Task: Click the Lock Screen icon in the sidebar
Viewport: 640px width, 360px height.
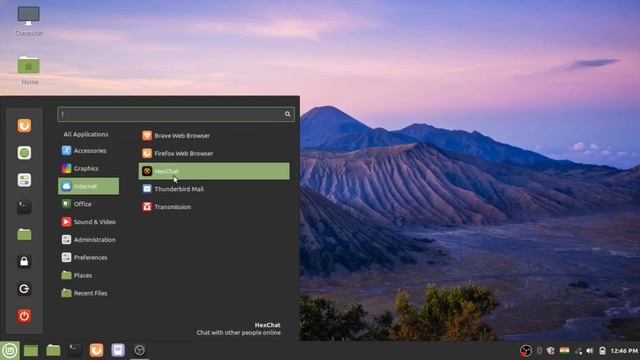Action: 24,262
